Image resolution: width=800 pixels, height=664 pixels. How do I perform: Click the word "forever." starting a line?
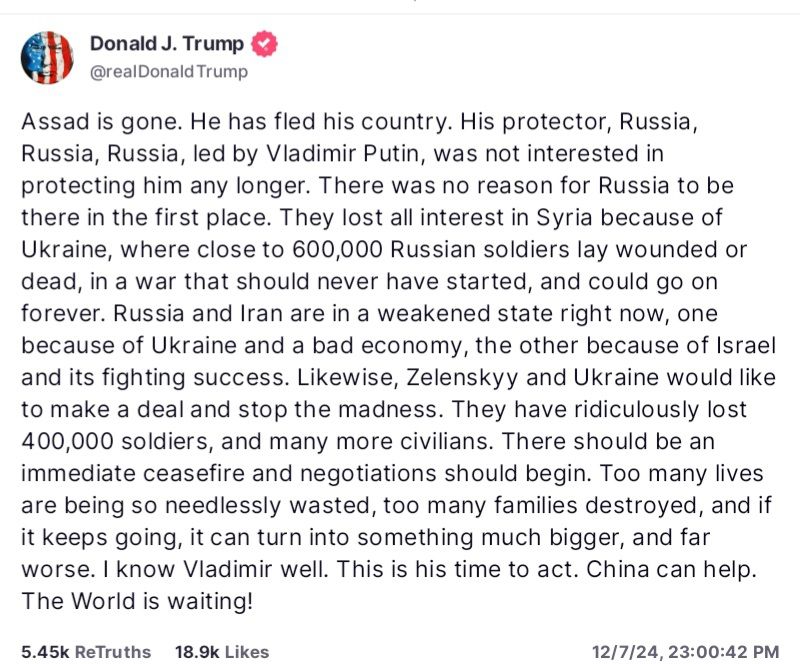tap(63, 313)
